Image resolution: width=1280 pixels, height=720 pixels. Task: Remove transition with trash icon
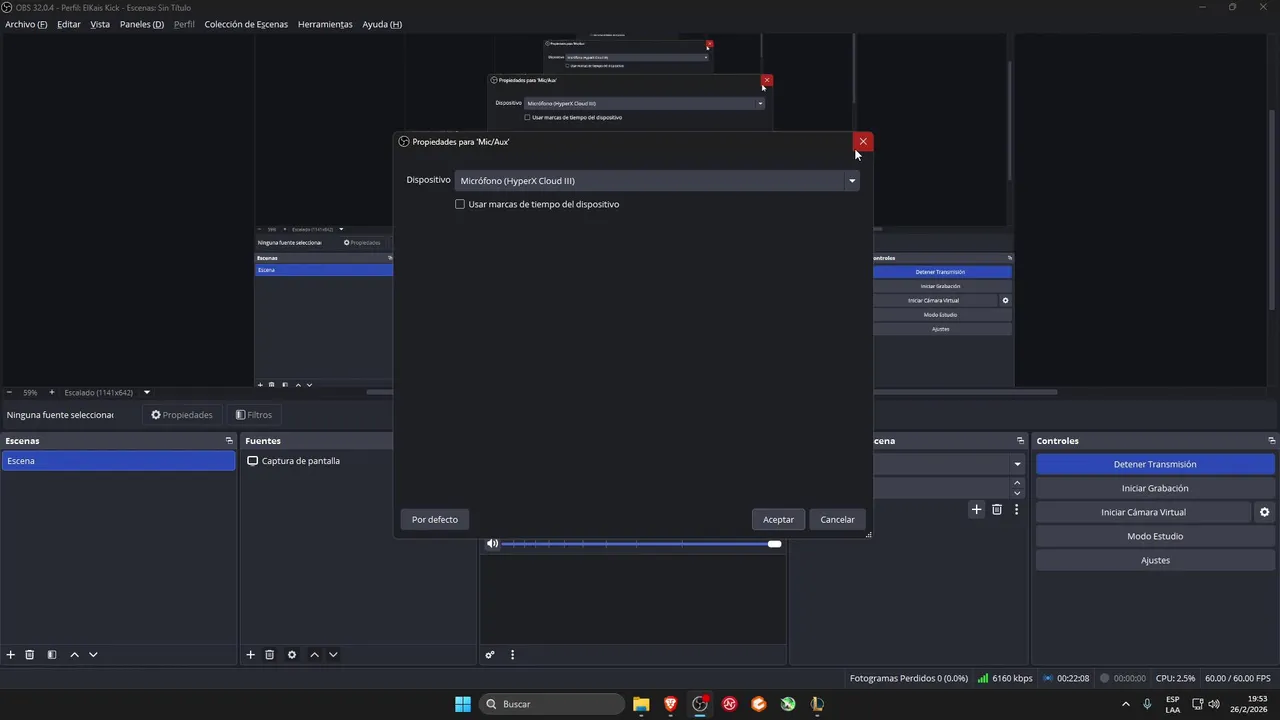click(997, 509)
